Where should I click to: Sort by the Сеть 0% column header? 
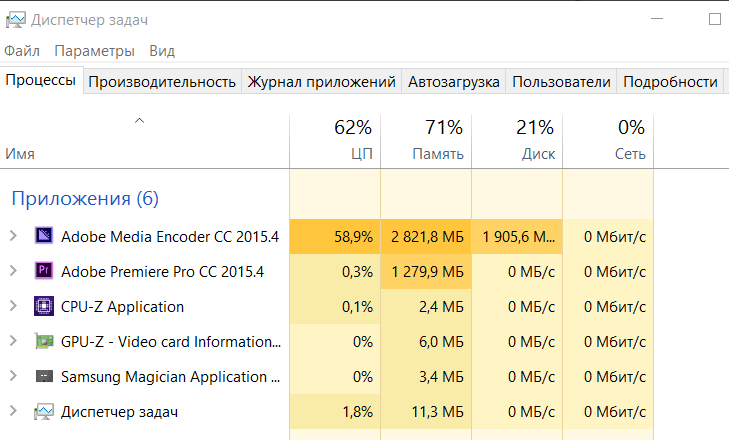tap(608, 141)
